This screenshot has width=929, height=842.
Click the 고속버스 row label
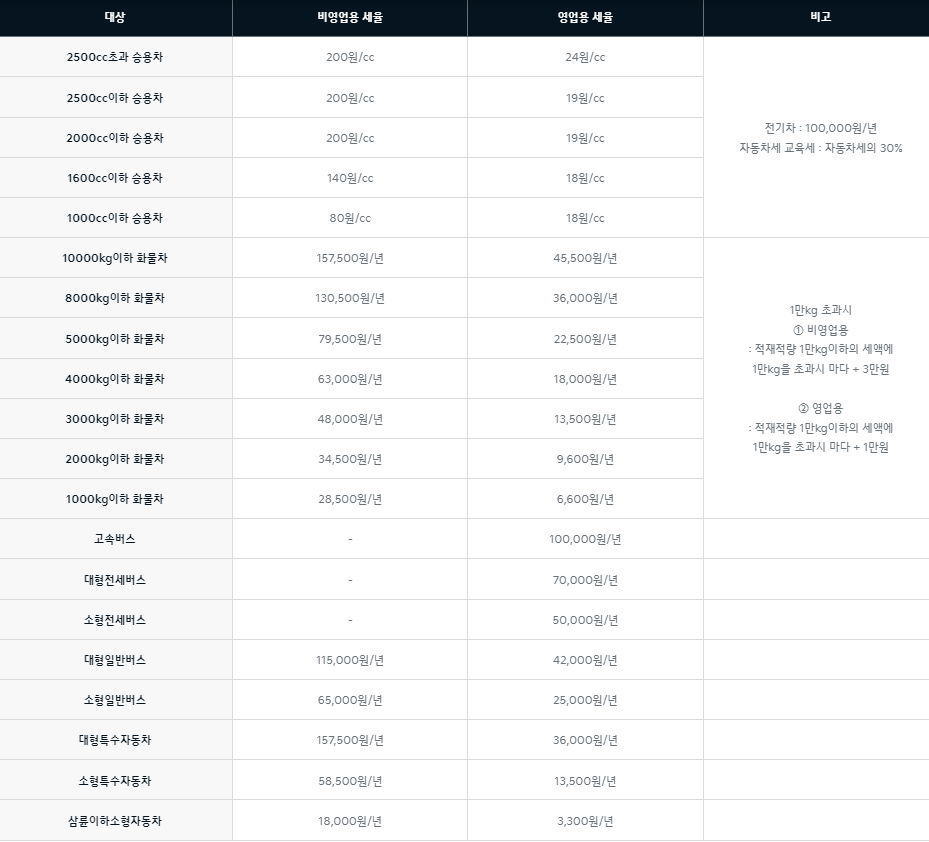pos(116,539)
